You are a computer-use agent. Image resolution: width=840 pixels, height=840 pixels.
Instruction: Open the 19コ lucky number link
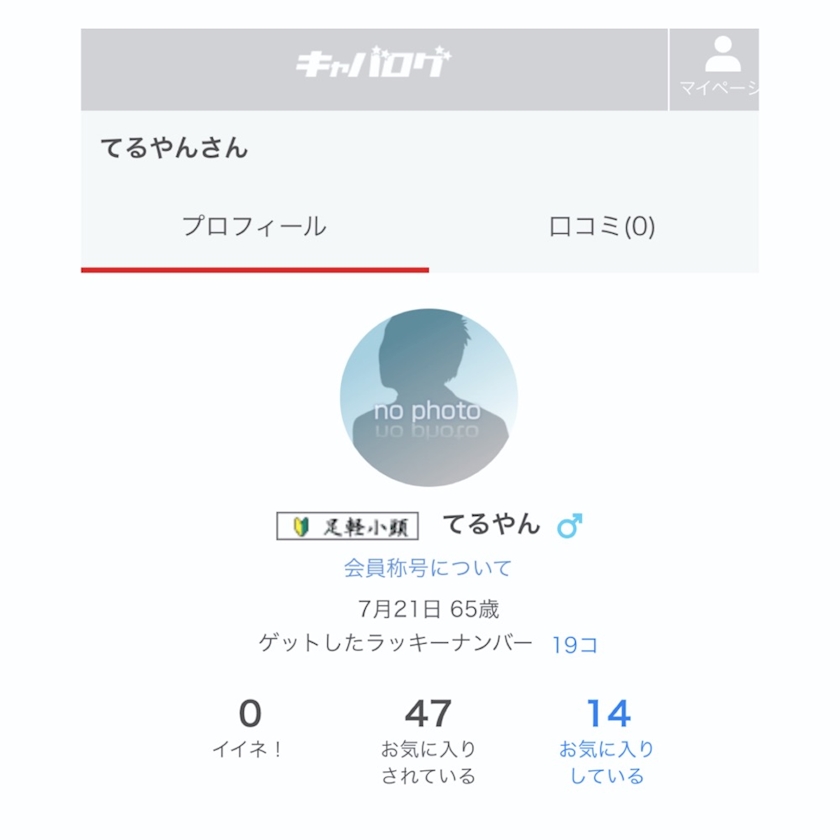[x=575, y=645]
